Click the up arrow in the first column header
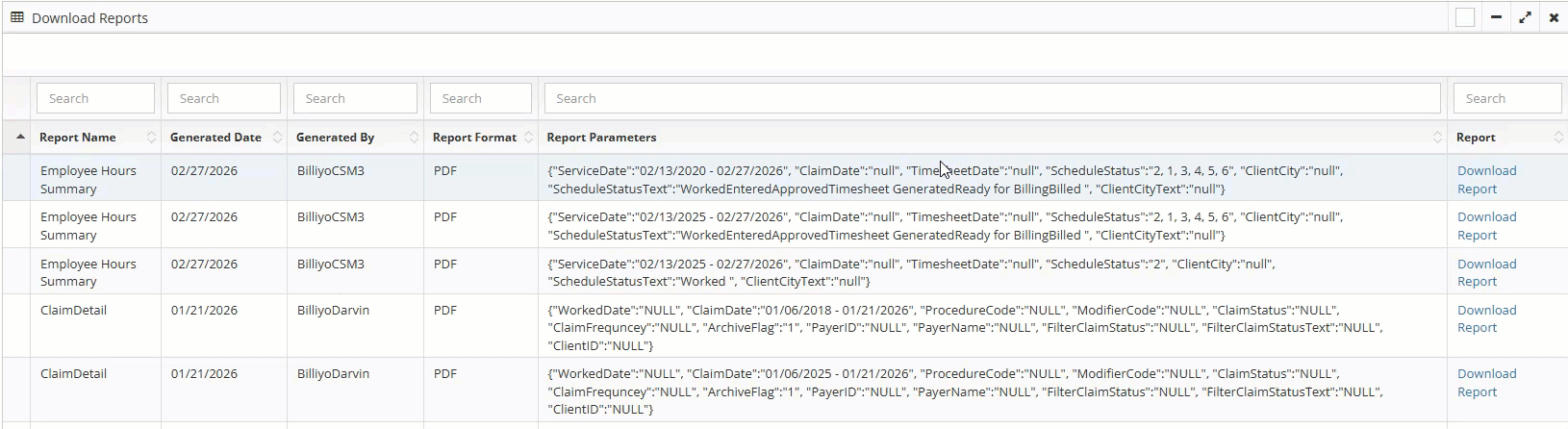This screenshot has height=429, width=1568. (20, 138)
